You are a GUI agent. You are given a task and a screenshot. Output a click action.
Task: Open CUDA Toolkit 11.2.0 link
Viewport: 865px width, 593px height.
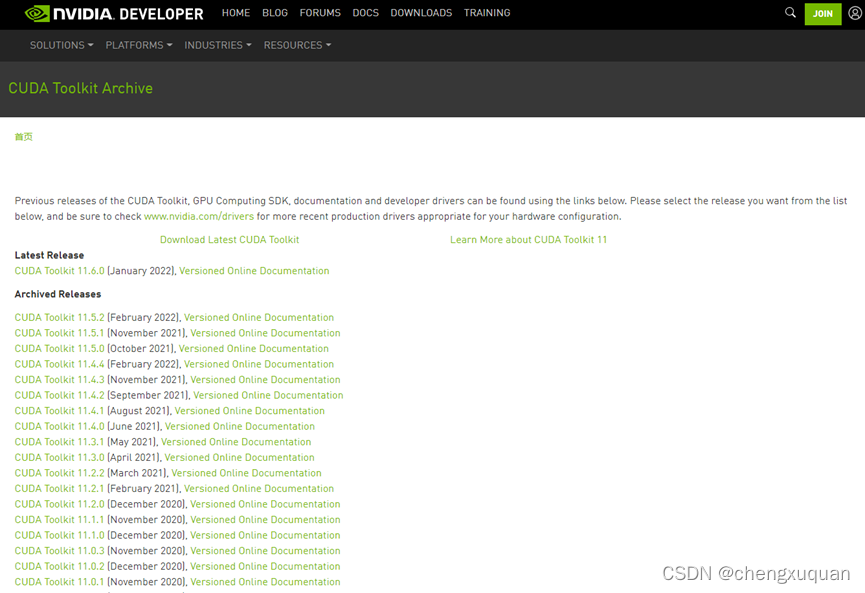coord(59,504)
